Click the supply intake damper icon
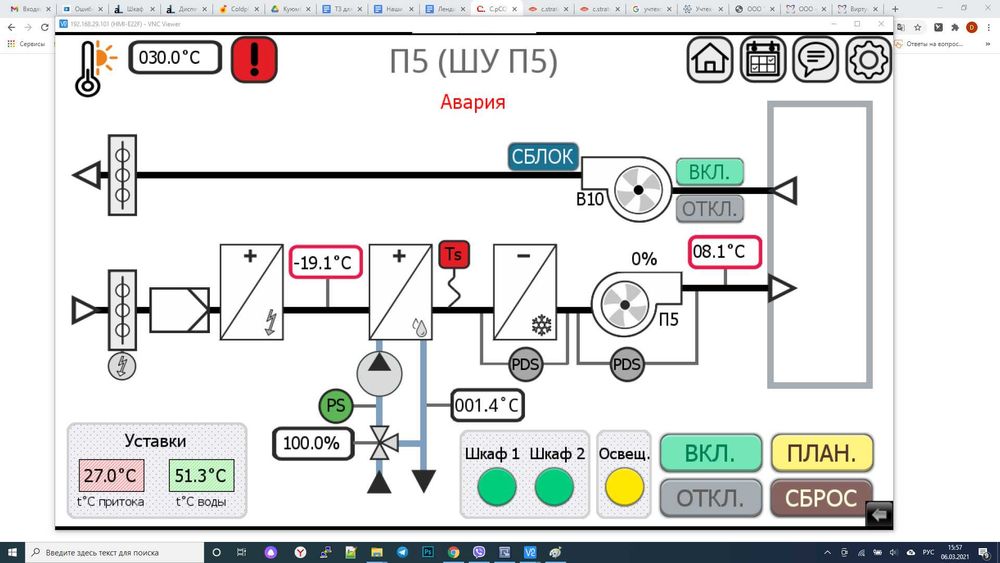This screenshot has height=563, width=1000. click(x=122, y=310)
